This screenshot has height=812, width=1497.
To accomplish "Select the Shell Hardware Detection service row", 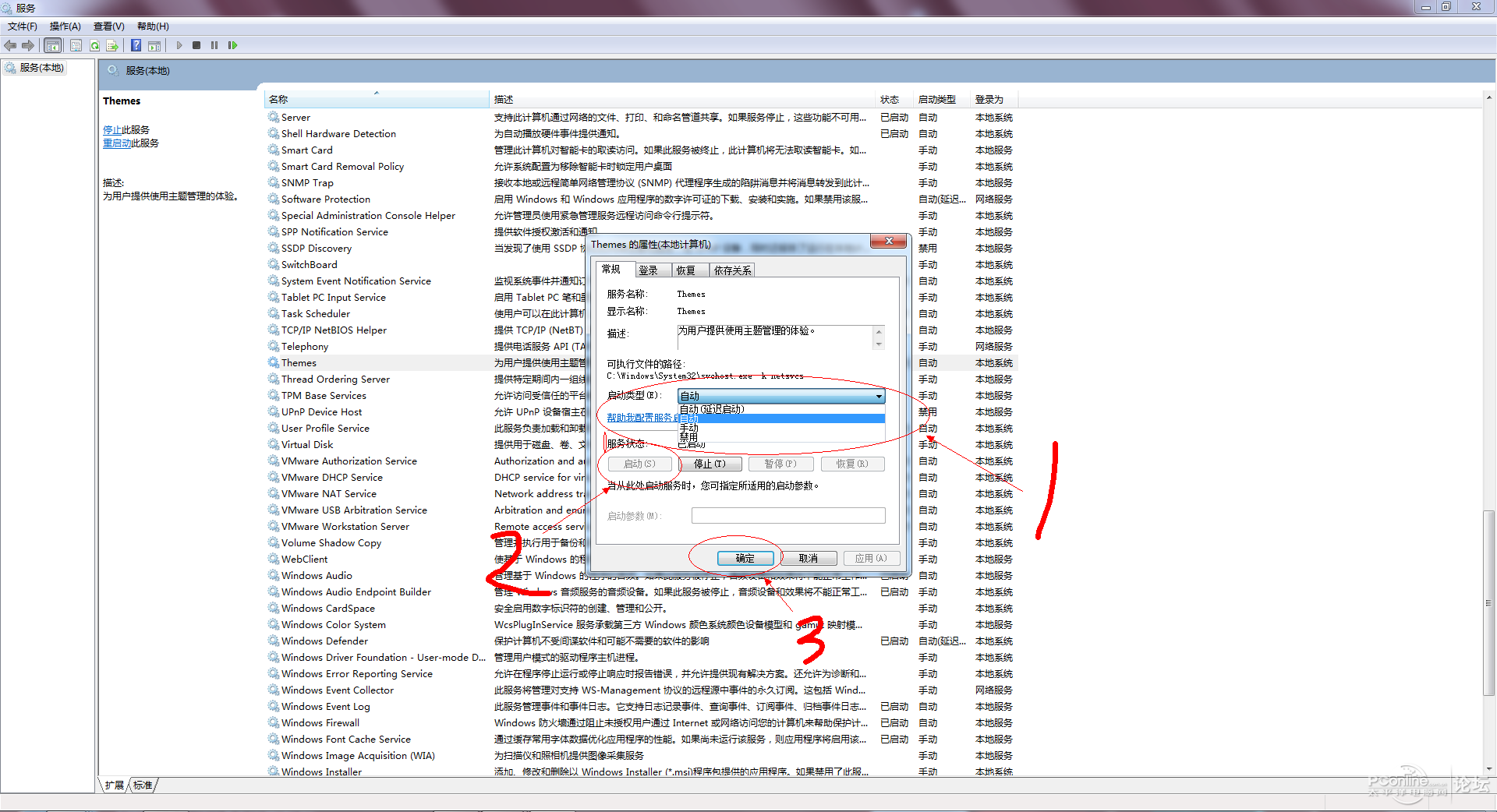I will (x=642, y=133).
